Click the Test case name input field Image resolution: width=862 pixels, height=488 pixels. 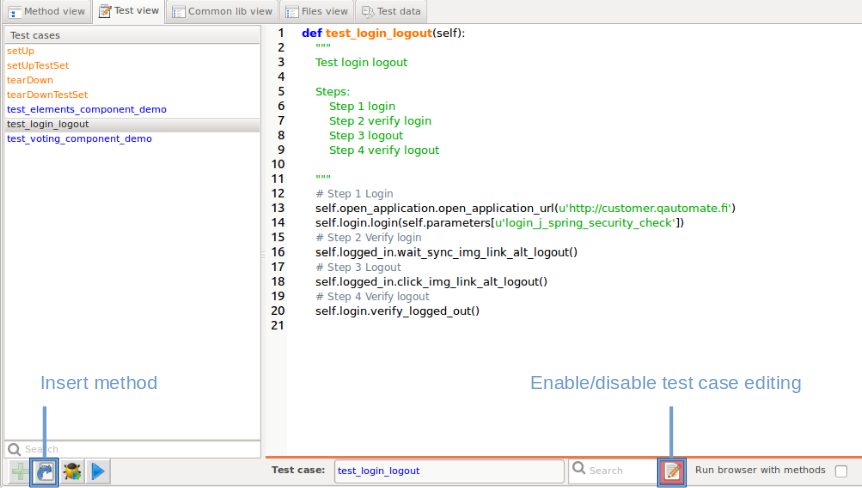[449, 471]
